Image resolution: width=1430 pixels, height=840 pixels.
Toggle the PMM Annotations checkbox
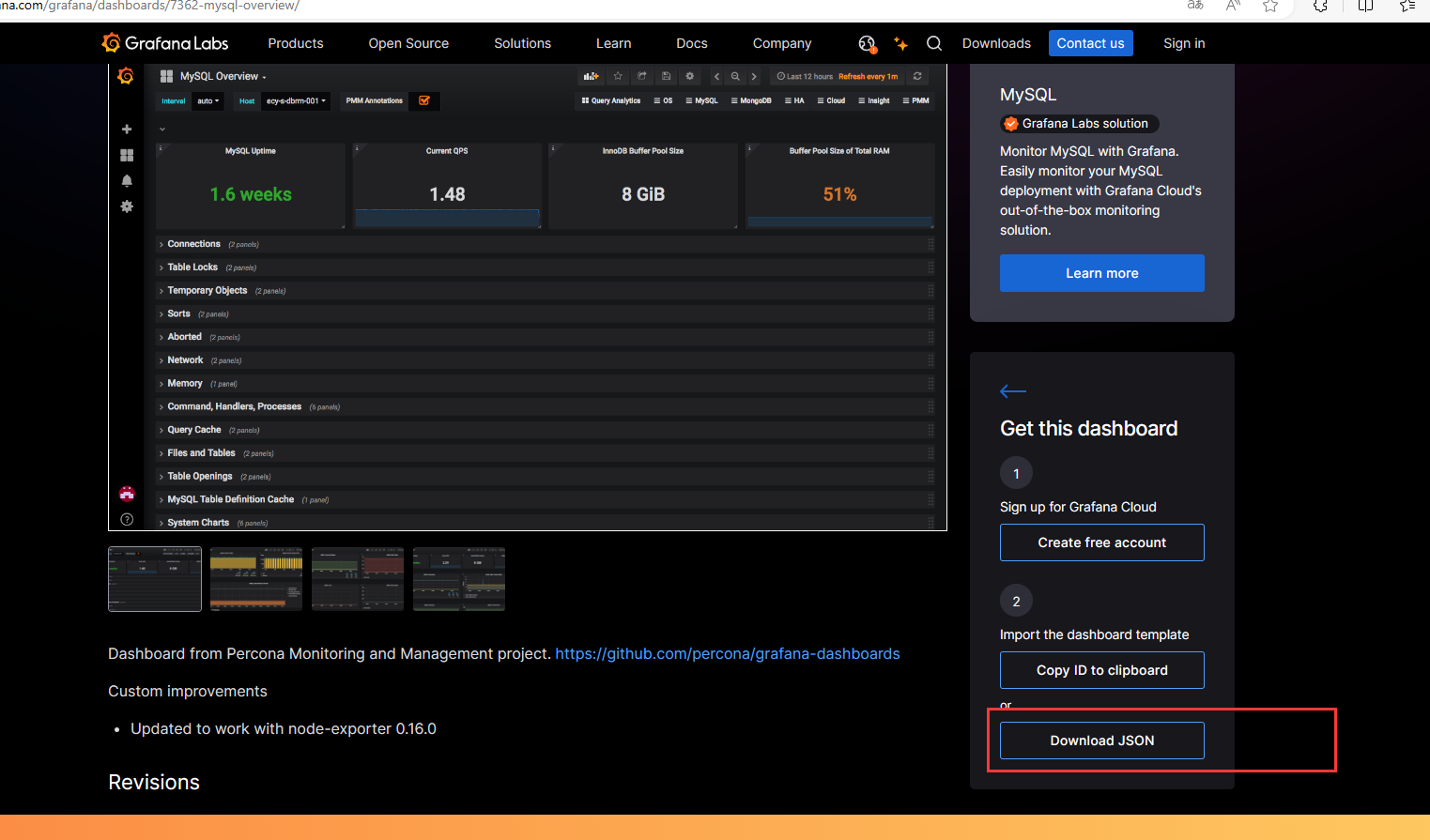[424, 100]
